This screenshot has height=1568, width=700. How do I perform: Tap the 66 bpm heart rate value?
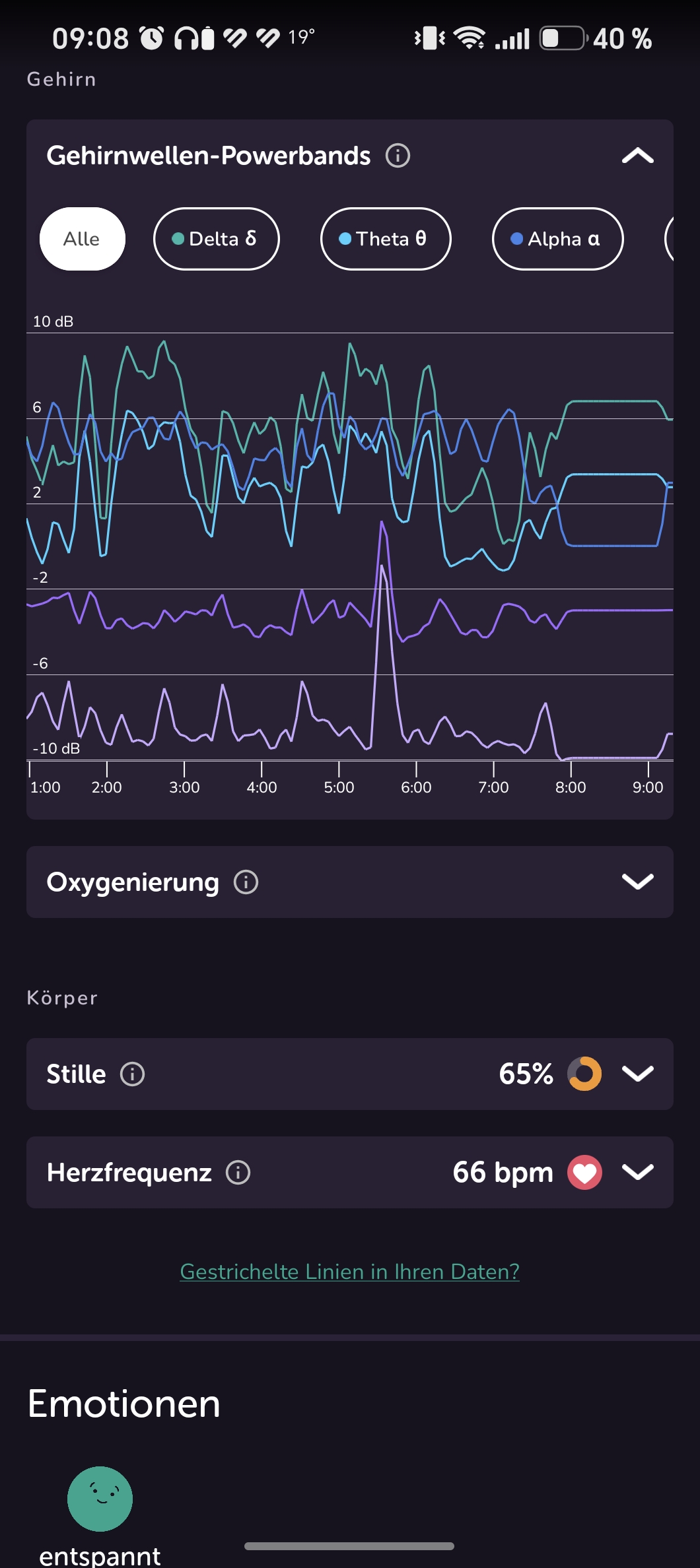pyautogui.click(x=503, y=1173)
